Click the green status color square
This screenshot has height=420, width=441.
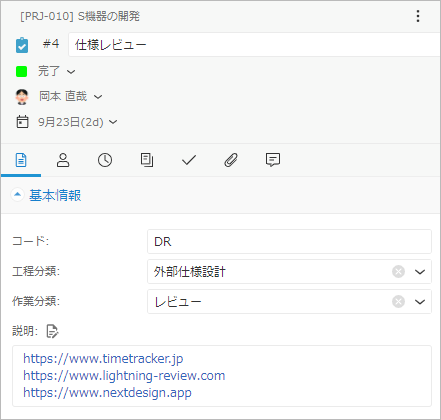[22, 71]
